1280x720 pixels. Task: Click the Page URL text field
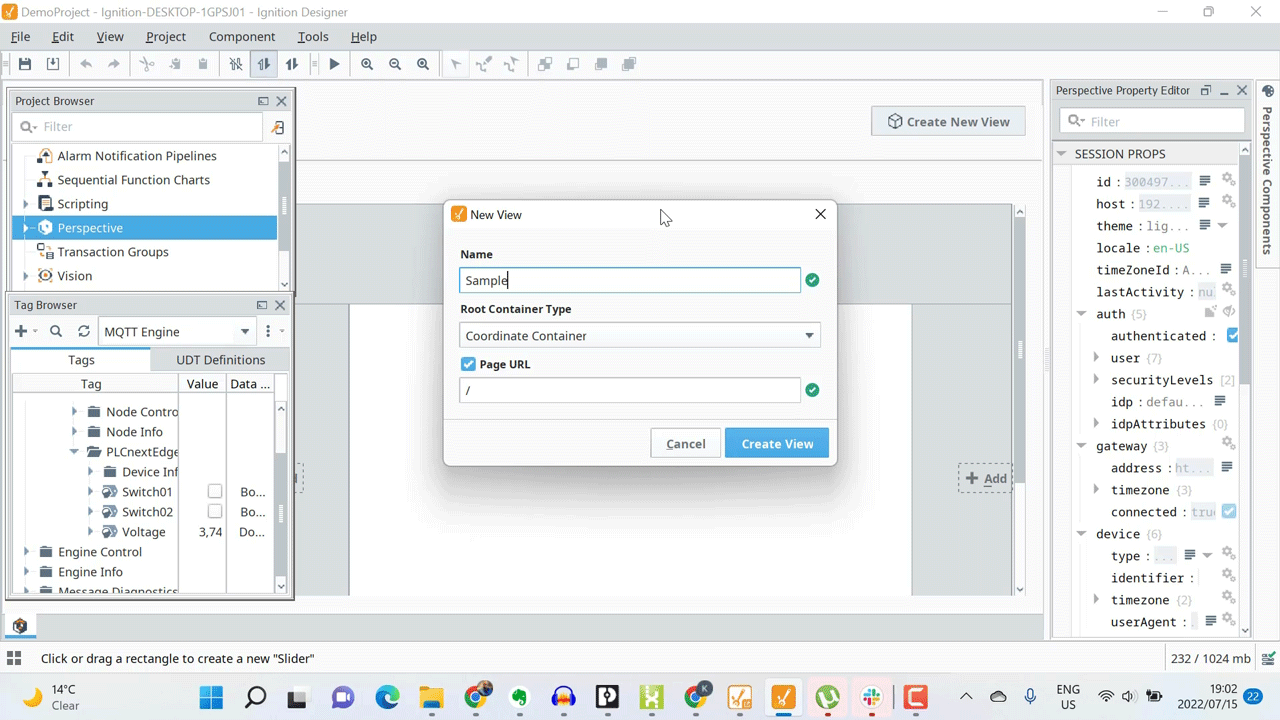click(x=630, y=390)
